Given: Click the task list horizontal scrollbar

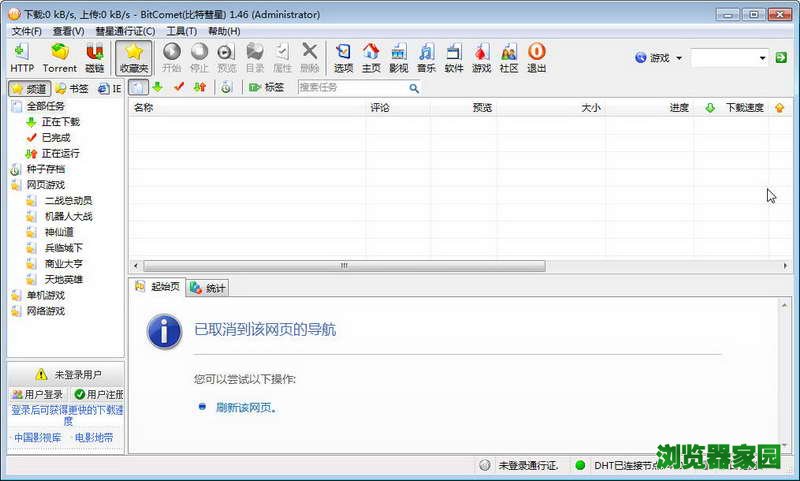Looking at the screenshot, I should (x=343, y=266).
